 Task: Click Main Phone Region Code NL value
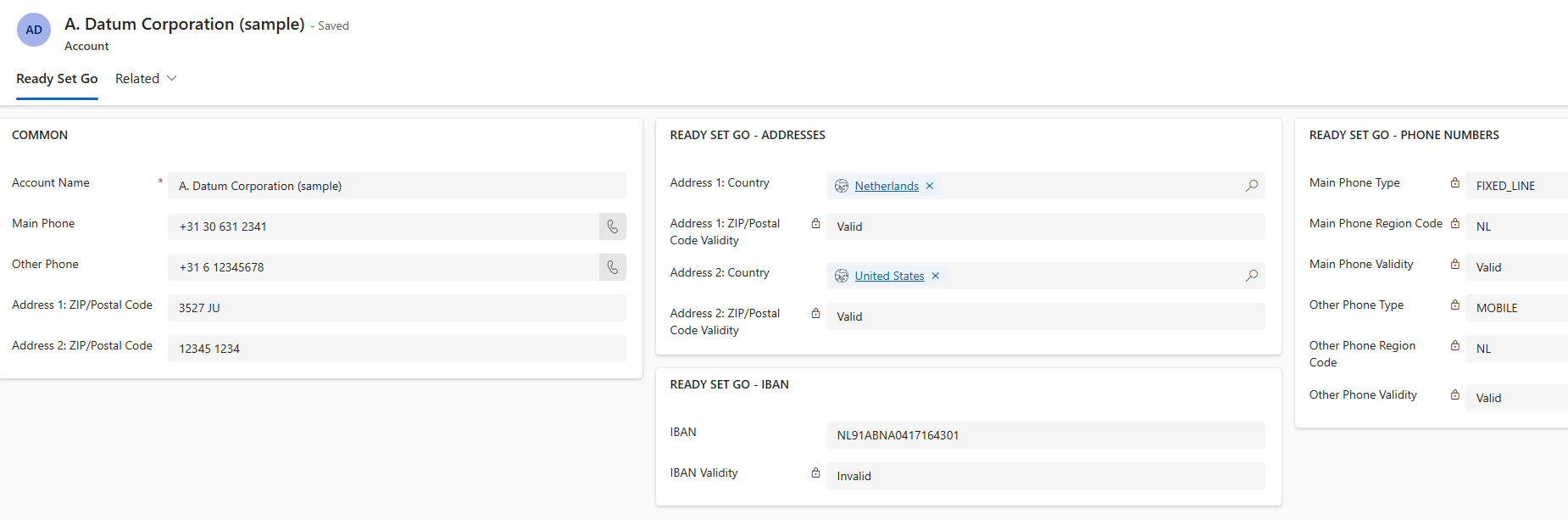coord(1516,226)
